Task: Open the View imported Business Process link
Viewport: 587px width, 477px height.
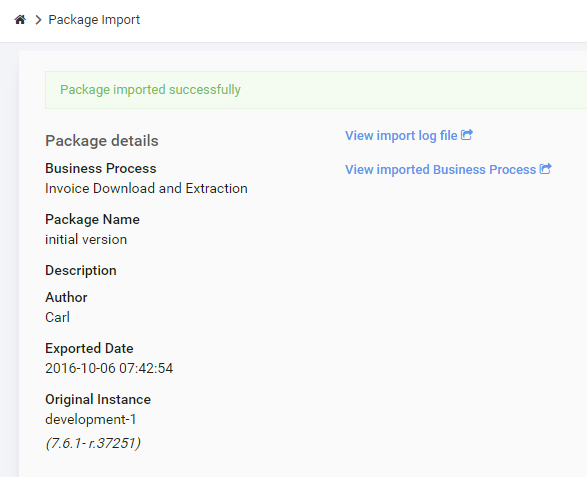Action: pos(440,170)
